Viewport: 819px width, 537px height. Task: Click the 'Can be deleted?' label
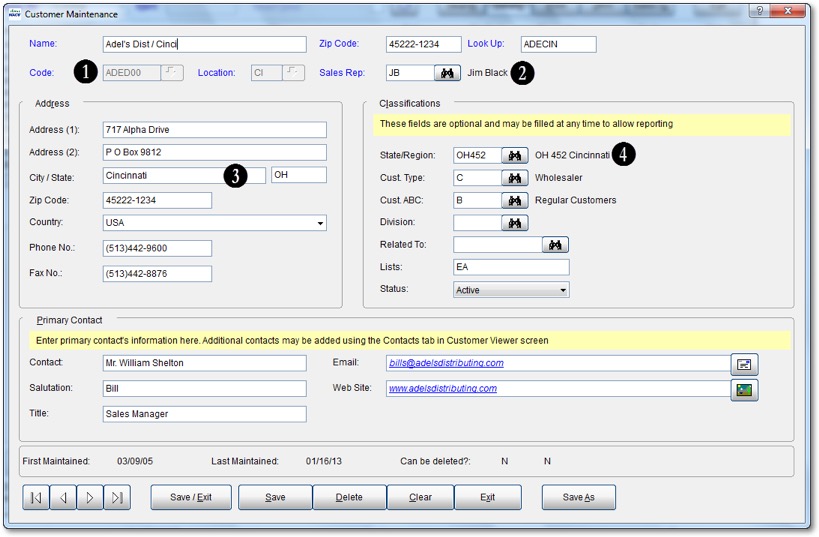[x=435, y=462]
